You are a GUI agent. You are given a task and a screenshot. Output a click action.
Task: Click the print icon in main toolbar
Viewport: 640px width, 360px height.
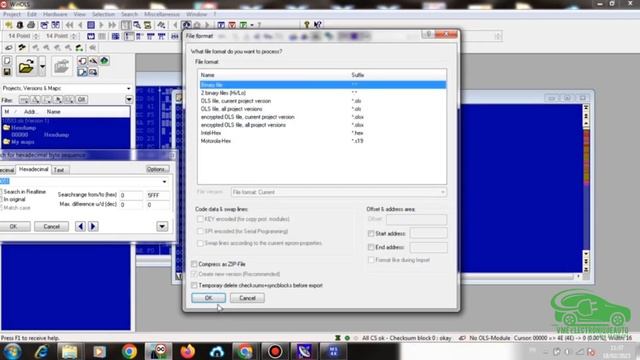pos(31,25)
